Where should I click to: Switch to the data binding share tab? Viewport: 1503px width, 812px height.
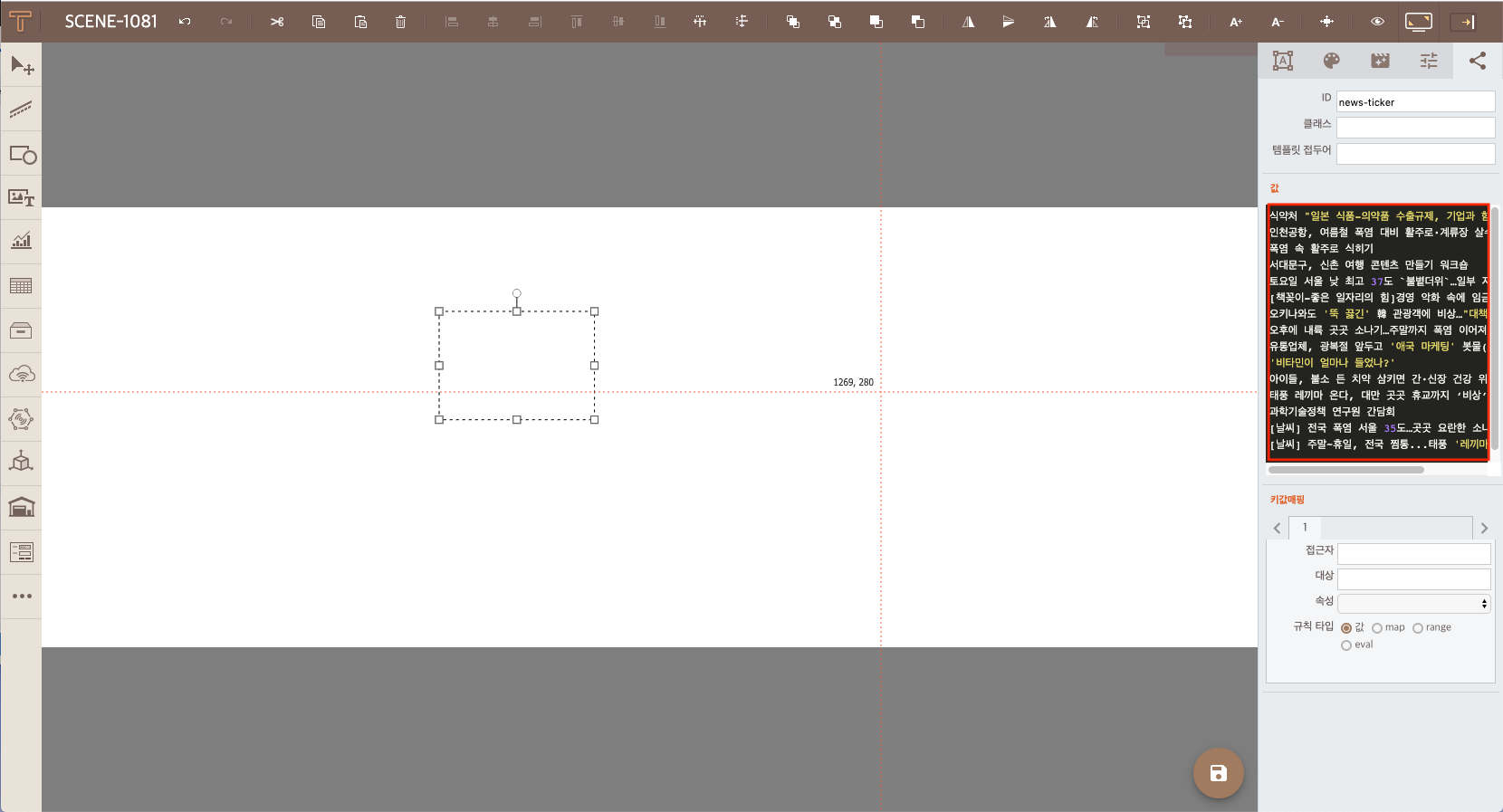(x=1478, y=61)
